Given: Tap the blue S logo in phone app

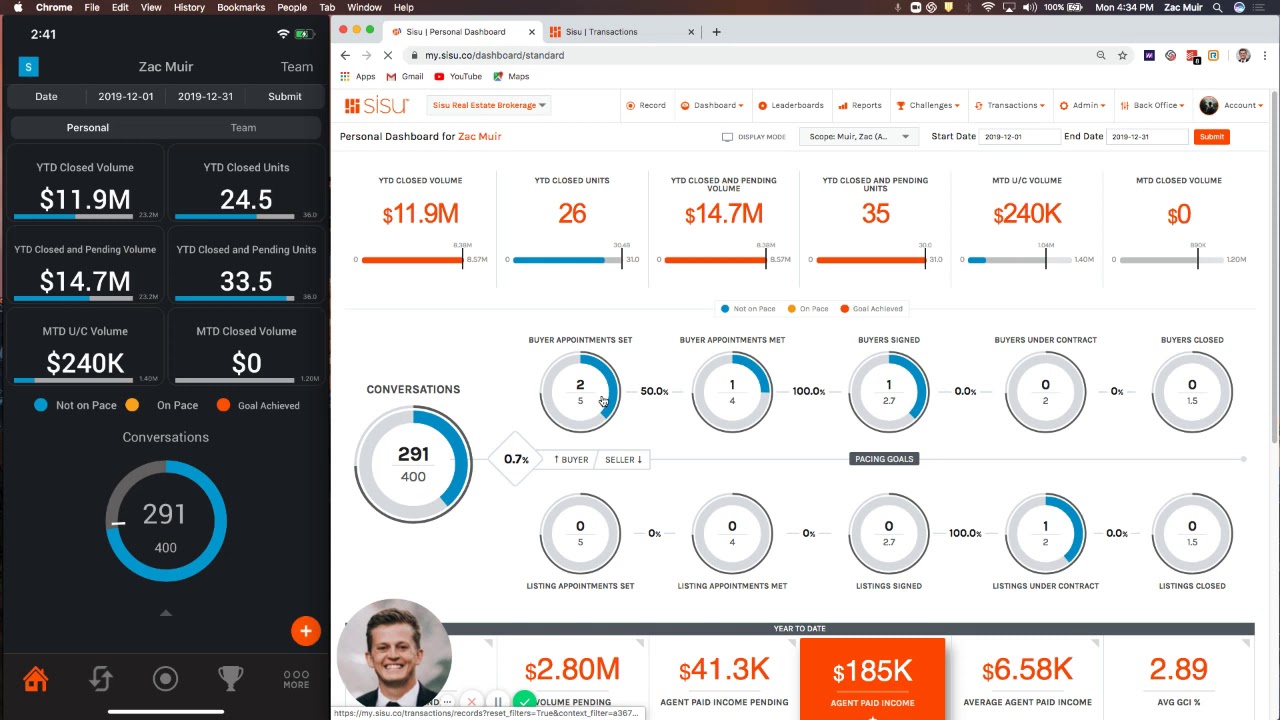Looking at the screenshot, I should pyautogui.click(x=28, y=67).
